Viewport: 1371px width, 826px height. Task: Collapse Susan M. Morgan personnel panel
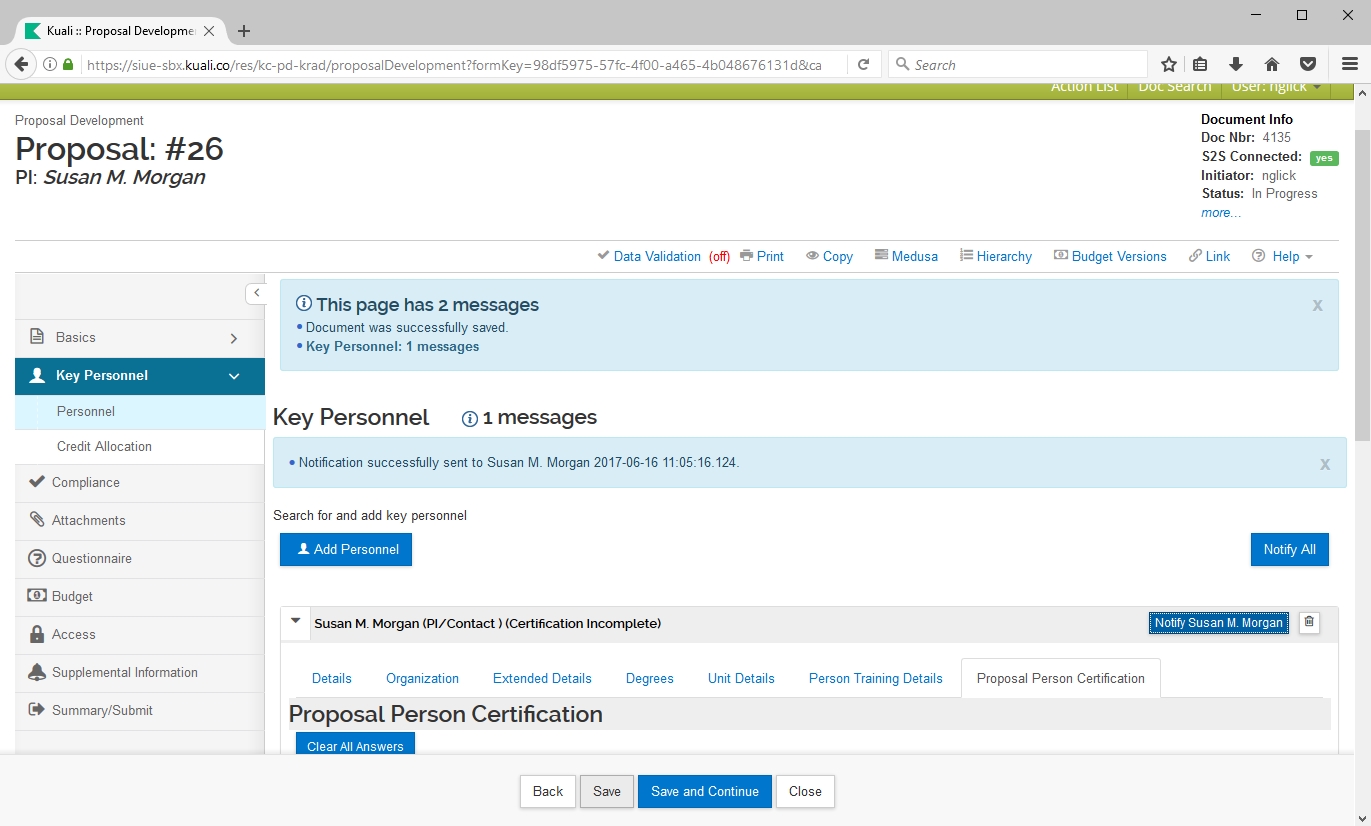click(x=295, y=622)
